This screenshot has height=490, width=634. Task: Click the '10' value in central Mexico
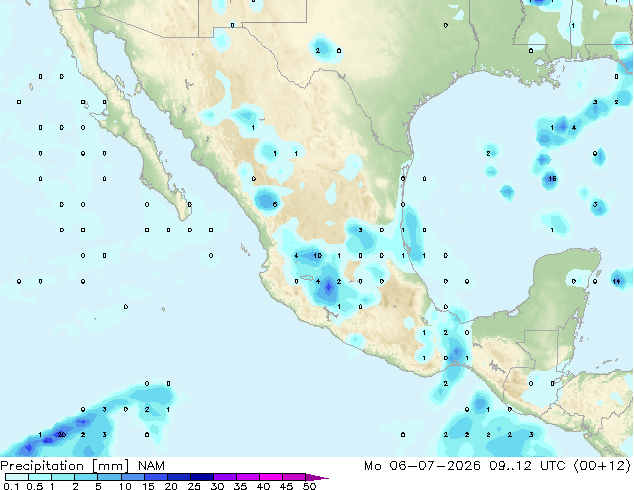(317, 256)
